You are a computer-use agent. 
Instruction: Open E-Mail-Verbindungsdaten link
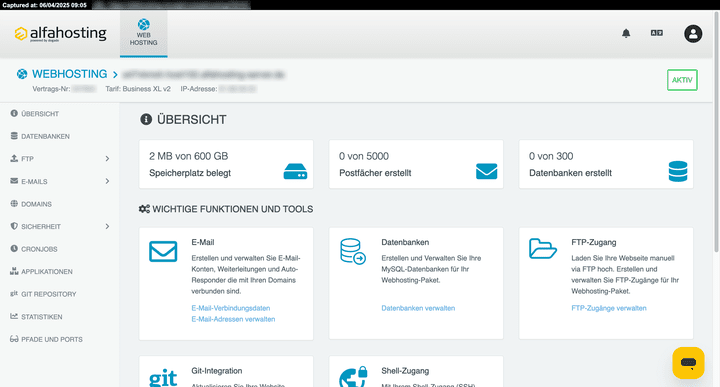coord(231,308)
